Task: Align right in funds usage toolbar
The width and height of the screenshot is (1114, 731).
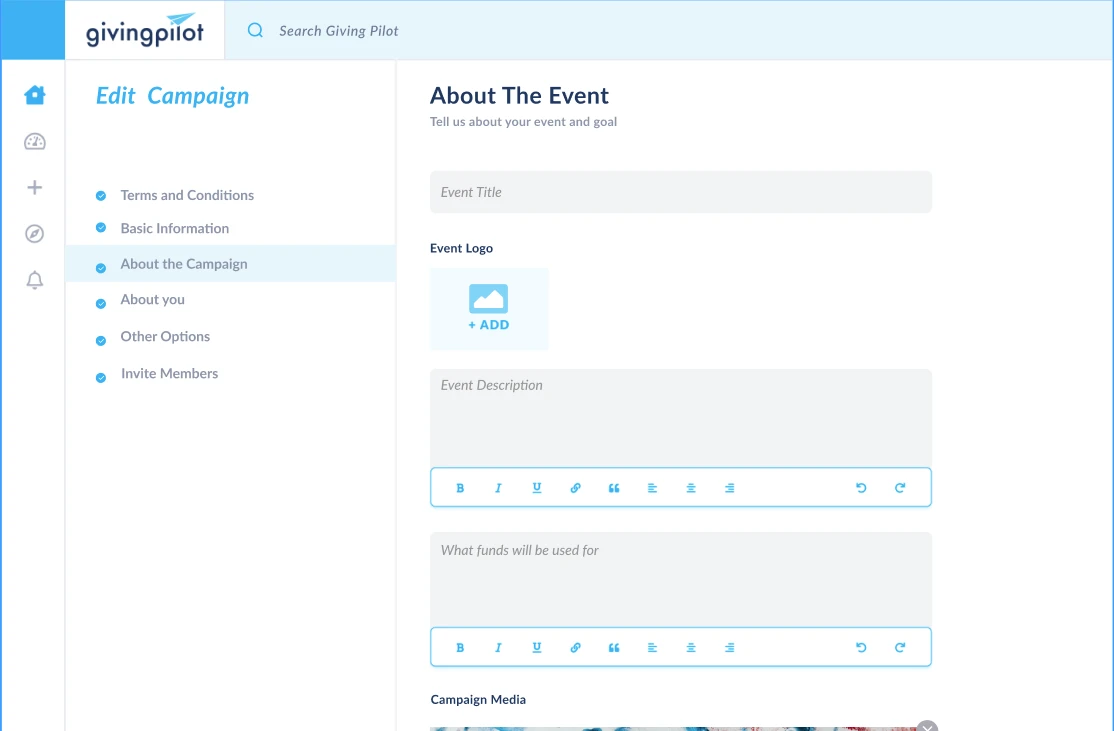Action: [x=730, y=648]
